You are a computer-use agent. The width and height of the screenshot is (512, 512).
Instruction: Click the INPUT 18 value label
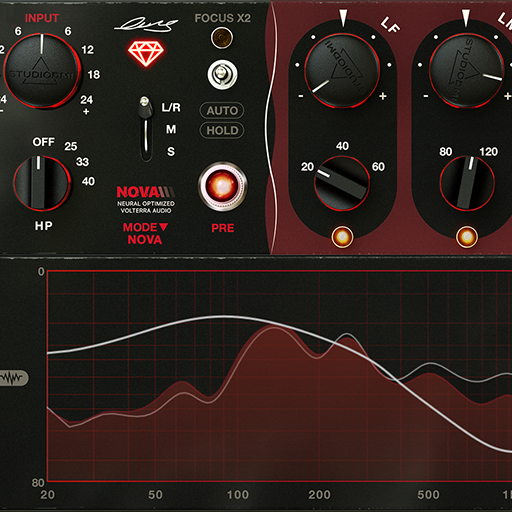[x=94, y=75]
